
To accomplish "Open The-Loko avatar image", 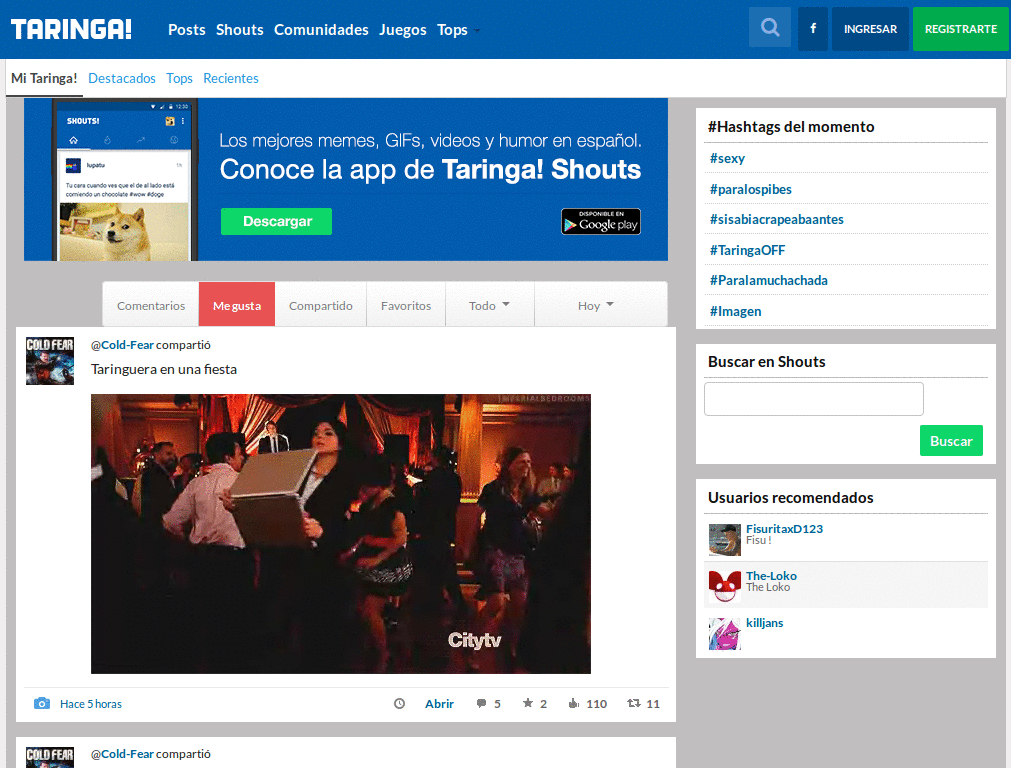I will (725, 586).
